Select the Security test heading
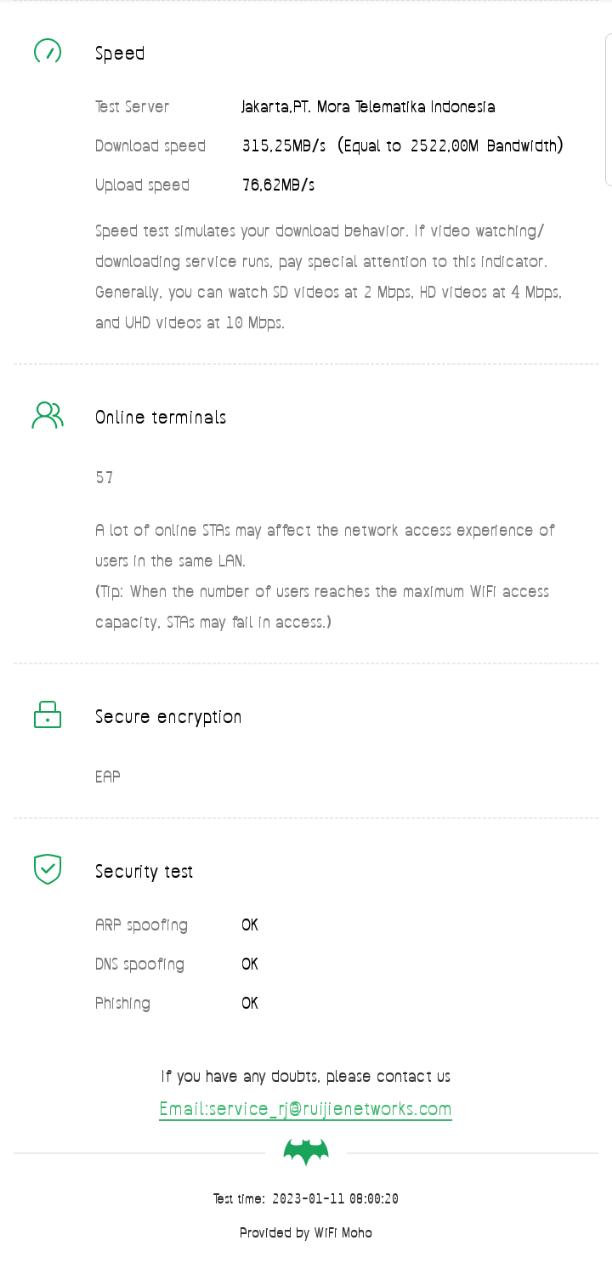 pos(144,871)
